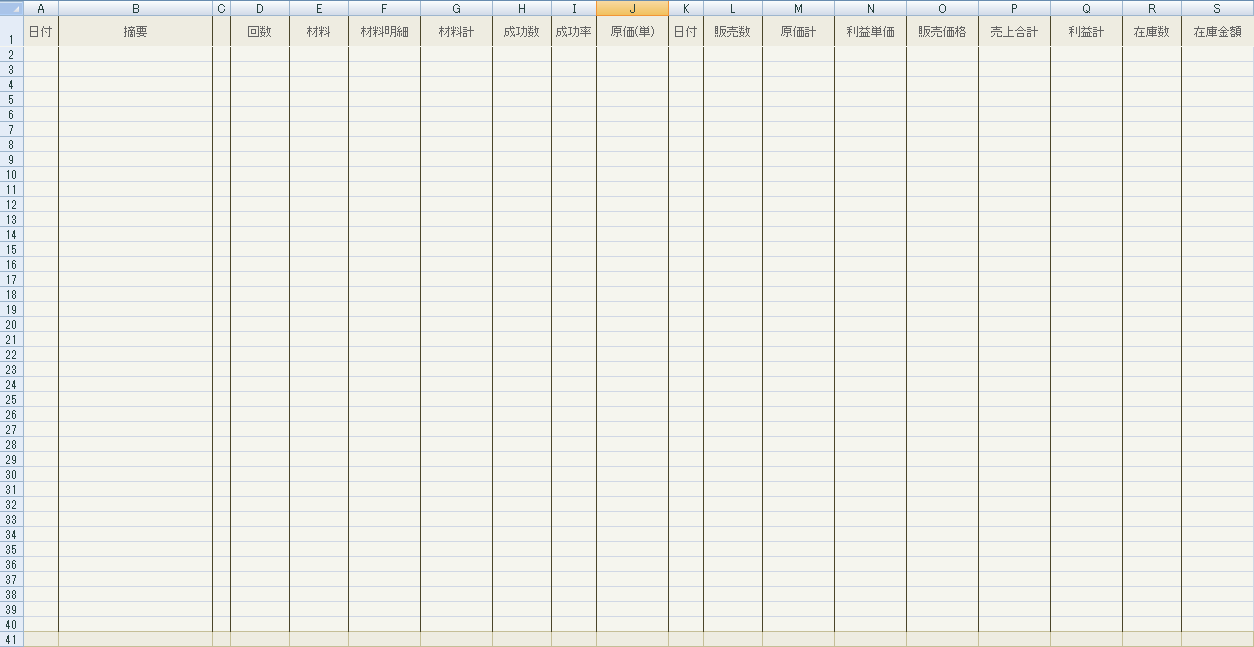Click the 原価(単) header cell
This screenshot has width=1254, height=647.
pos(632,31)
